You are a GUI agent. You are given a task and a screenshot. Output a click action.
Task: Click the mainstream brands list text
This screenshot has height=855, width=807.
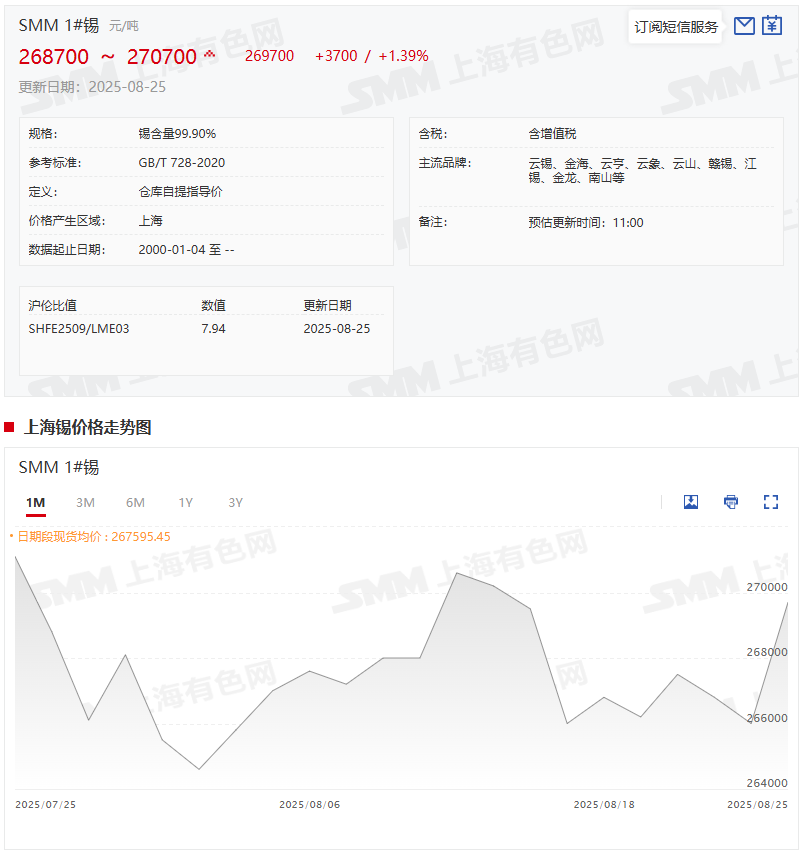click(x=642, y=170)
